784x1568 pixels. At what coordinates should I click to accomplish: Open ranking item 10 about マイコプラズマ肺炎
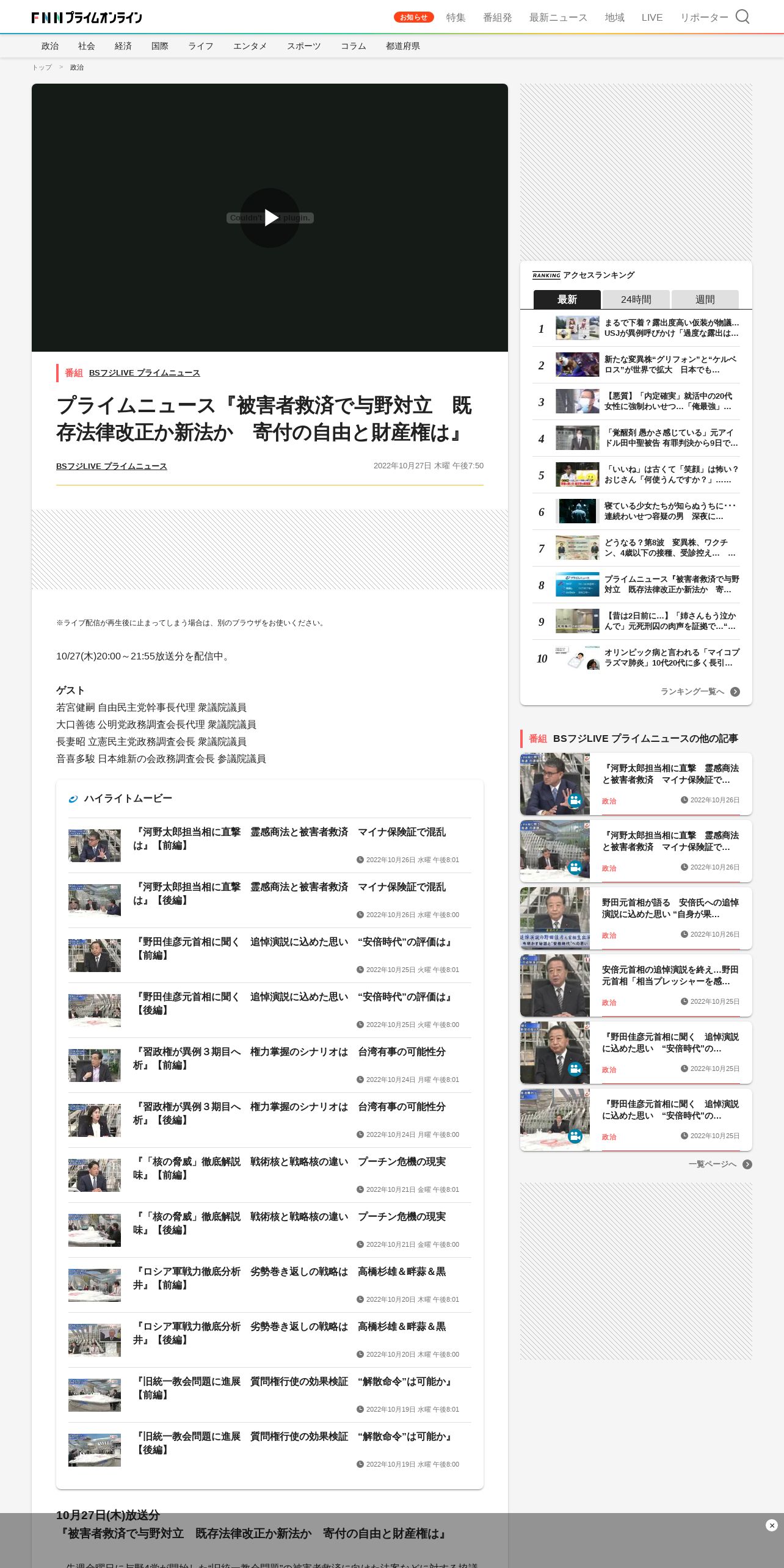636,658
